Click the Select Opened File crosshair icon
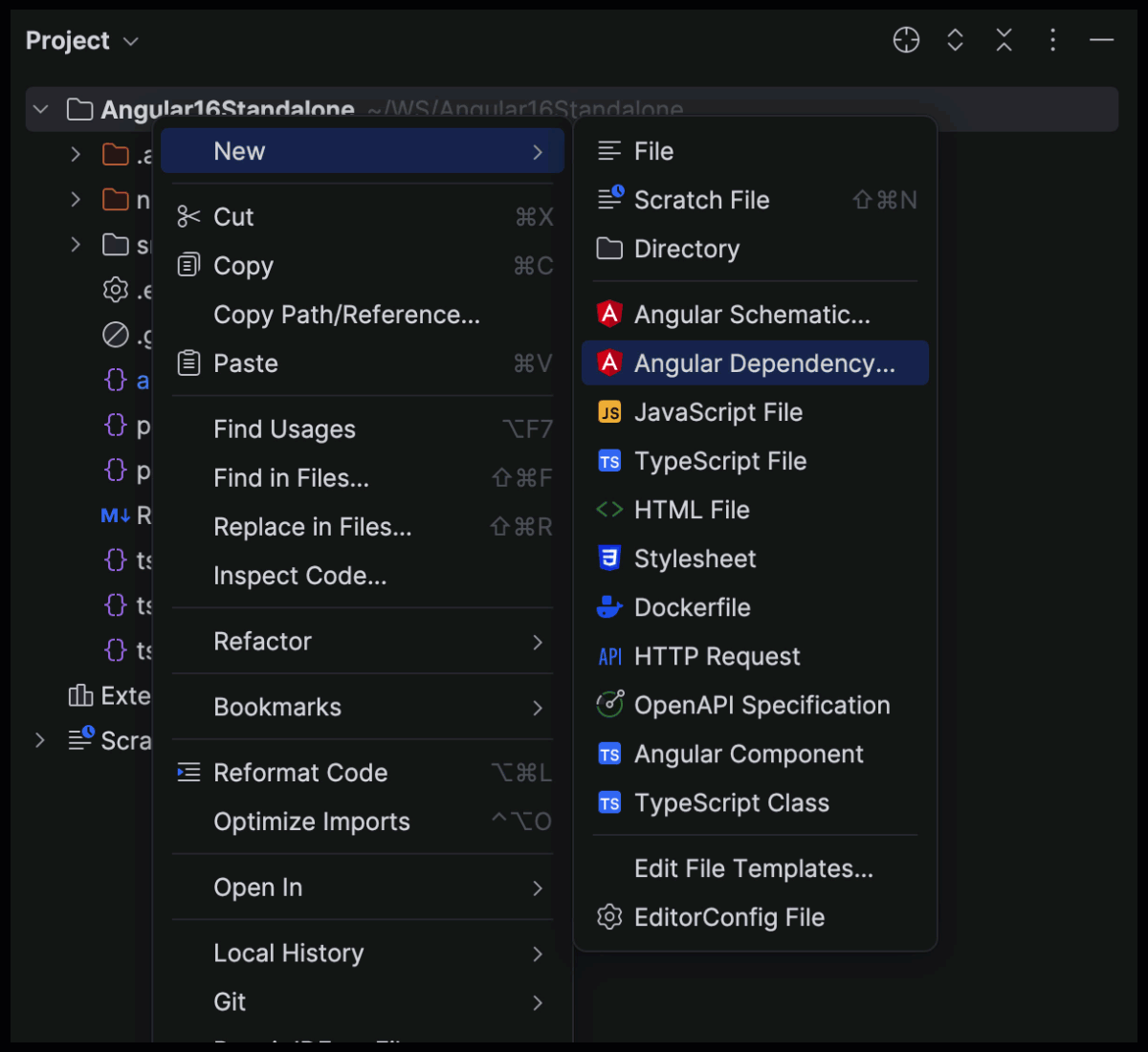Screen dimensions: 1148x1052 905,40
